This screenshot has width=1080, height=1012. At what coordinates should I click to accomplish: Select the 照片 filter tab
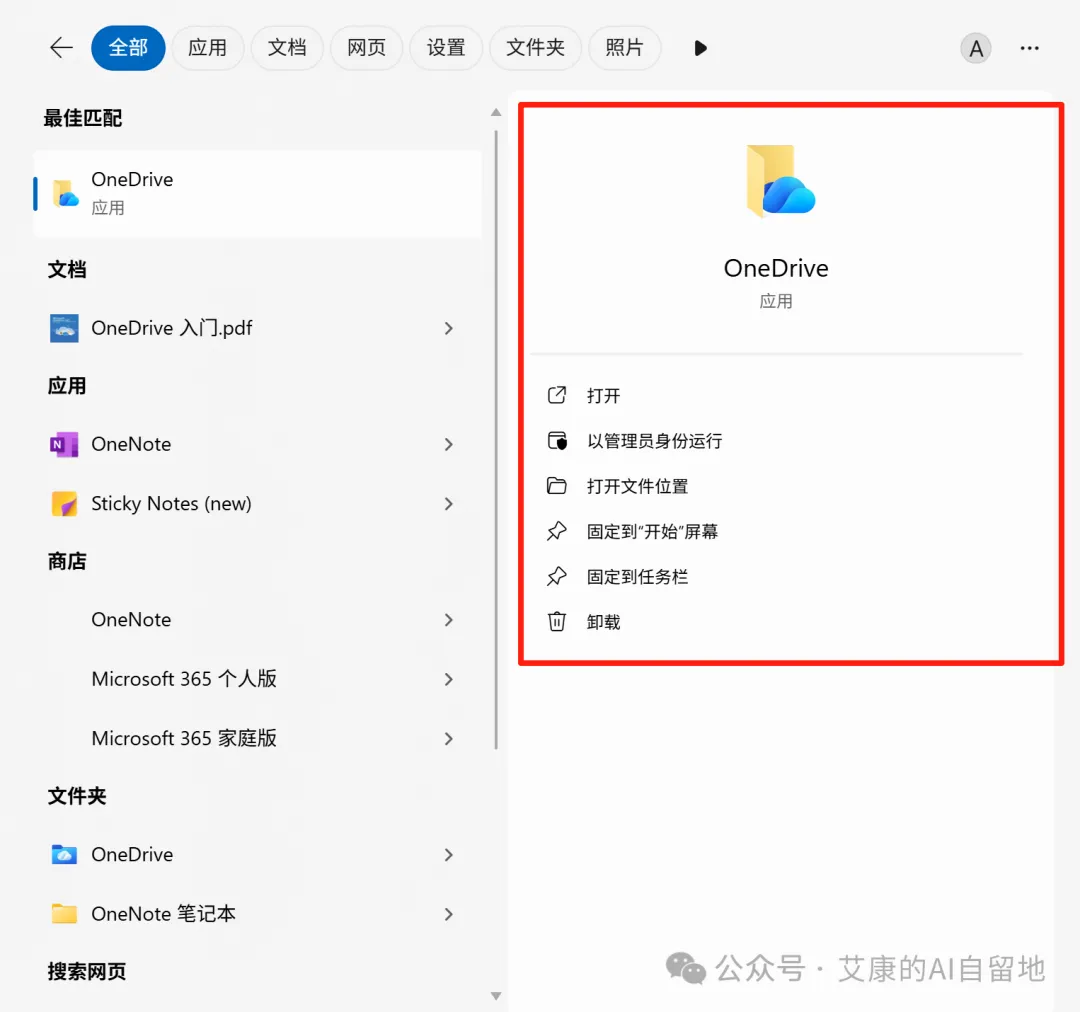(x=624, y=48)
